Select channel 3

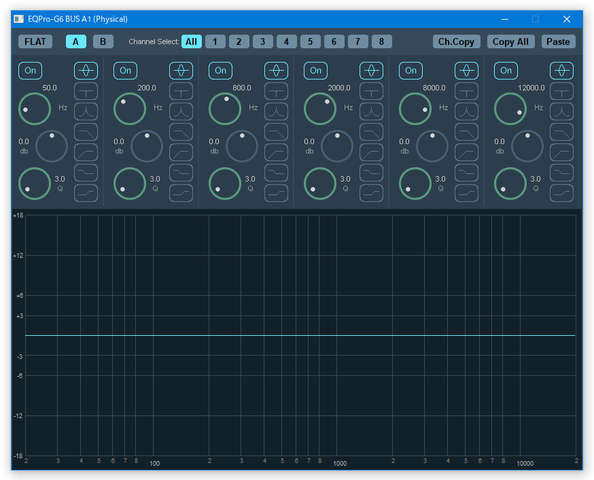[263, 42]
